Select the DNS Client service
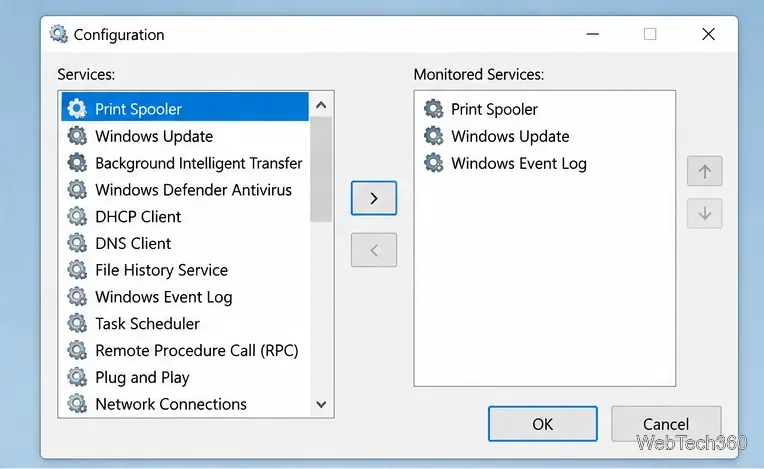Image resolution: width=764 pixels, height=469 pixels. pyautogui.click(x=185, y=243)
